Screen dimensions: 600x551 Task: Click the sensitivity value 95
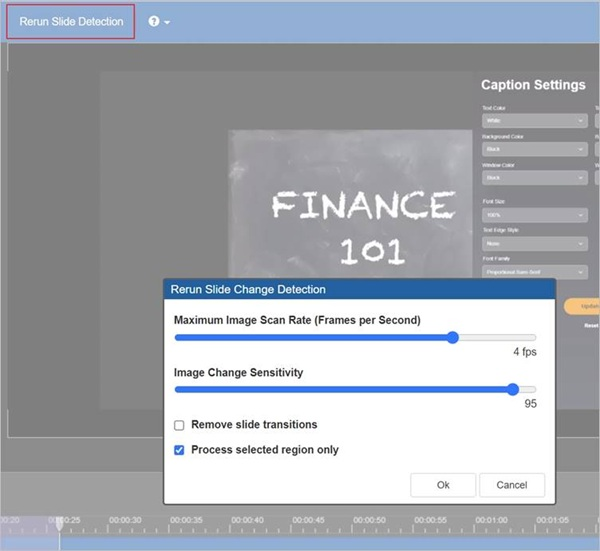[530, 404]
